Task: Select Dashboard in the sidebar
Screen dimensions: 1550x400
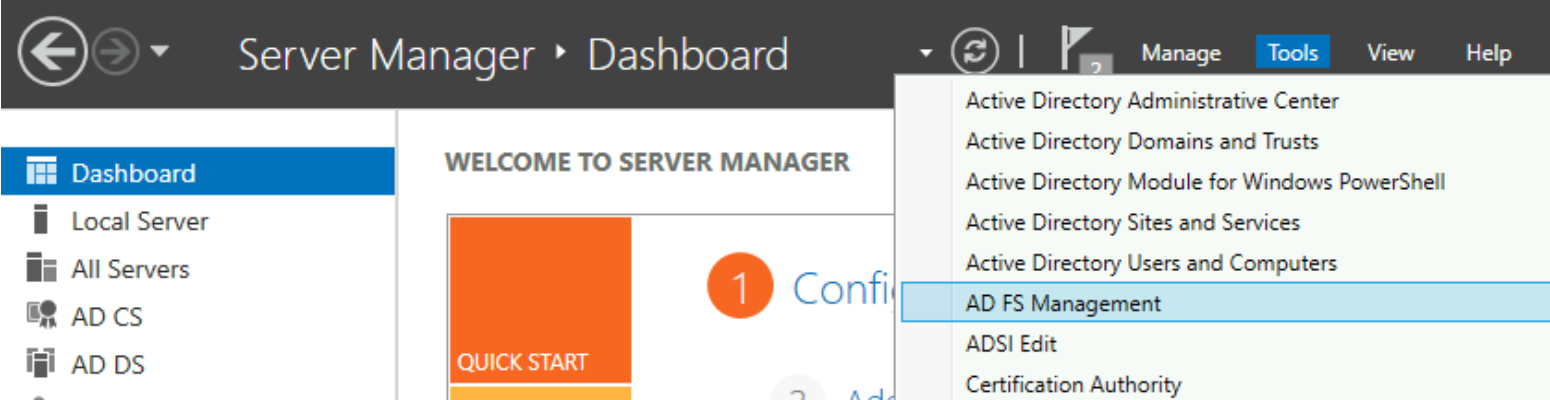Action: [x=198, y=172]
